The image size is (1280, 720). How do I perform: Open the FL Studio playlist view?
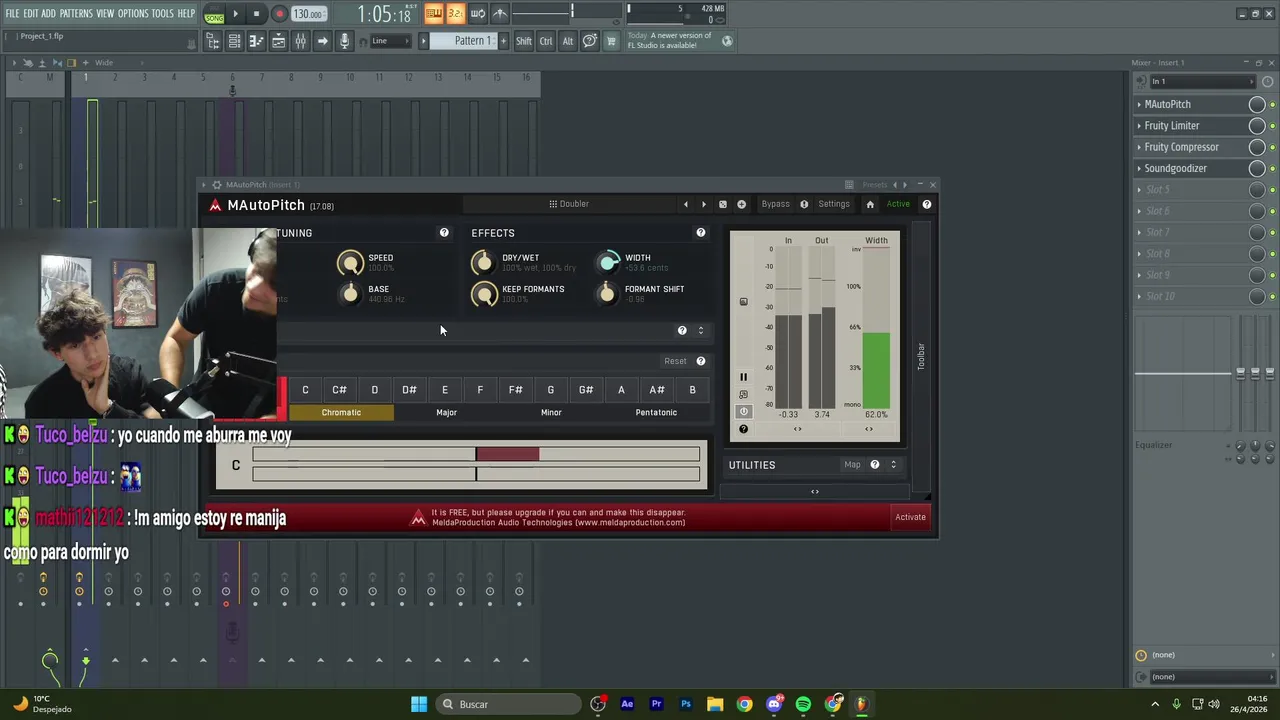pos(278,41)
